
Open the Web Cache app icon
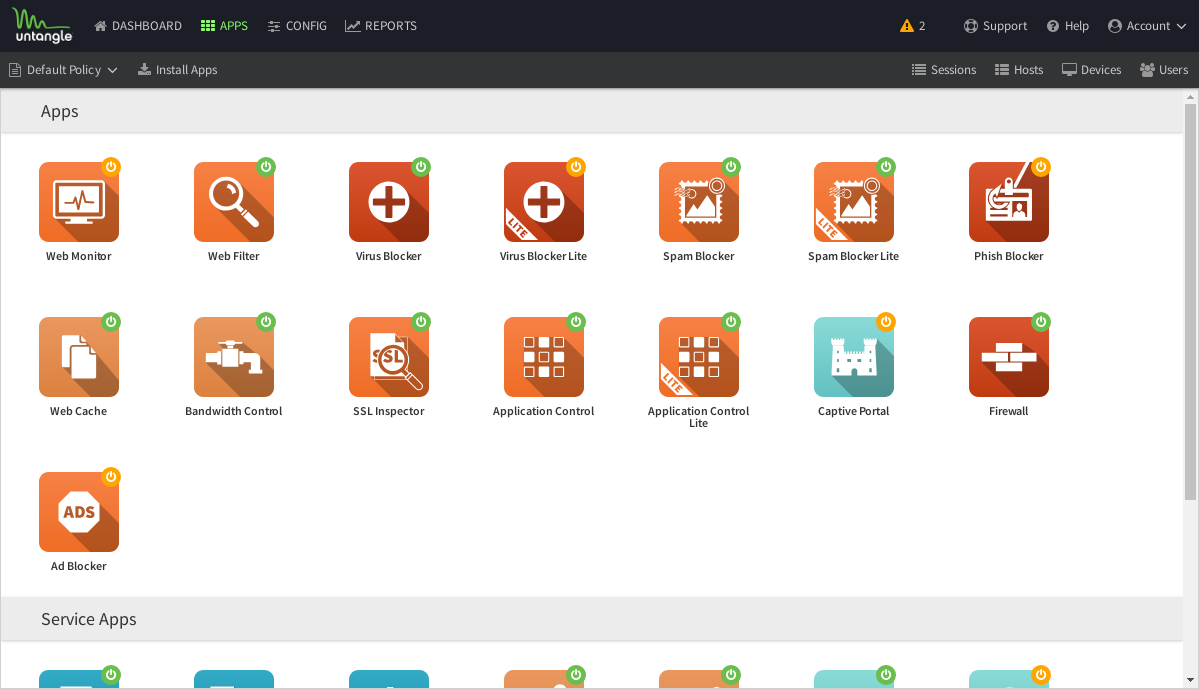(x=79, y=357)
